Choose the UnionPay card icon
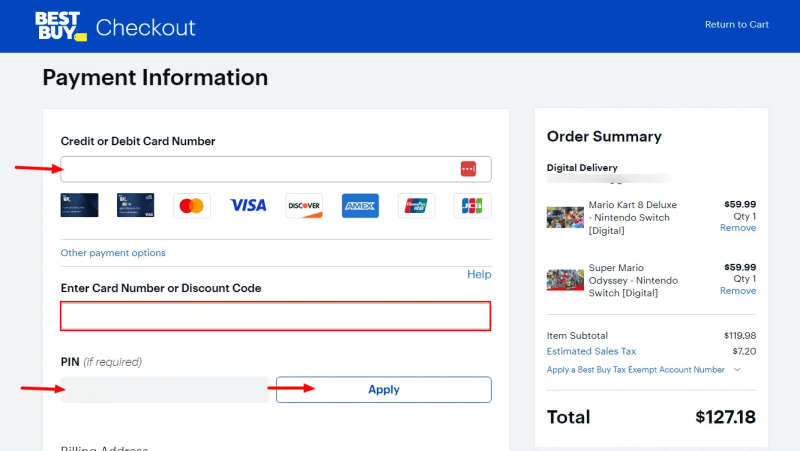The height and width of the screenshot is (451, 800). coord(416,206)
